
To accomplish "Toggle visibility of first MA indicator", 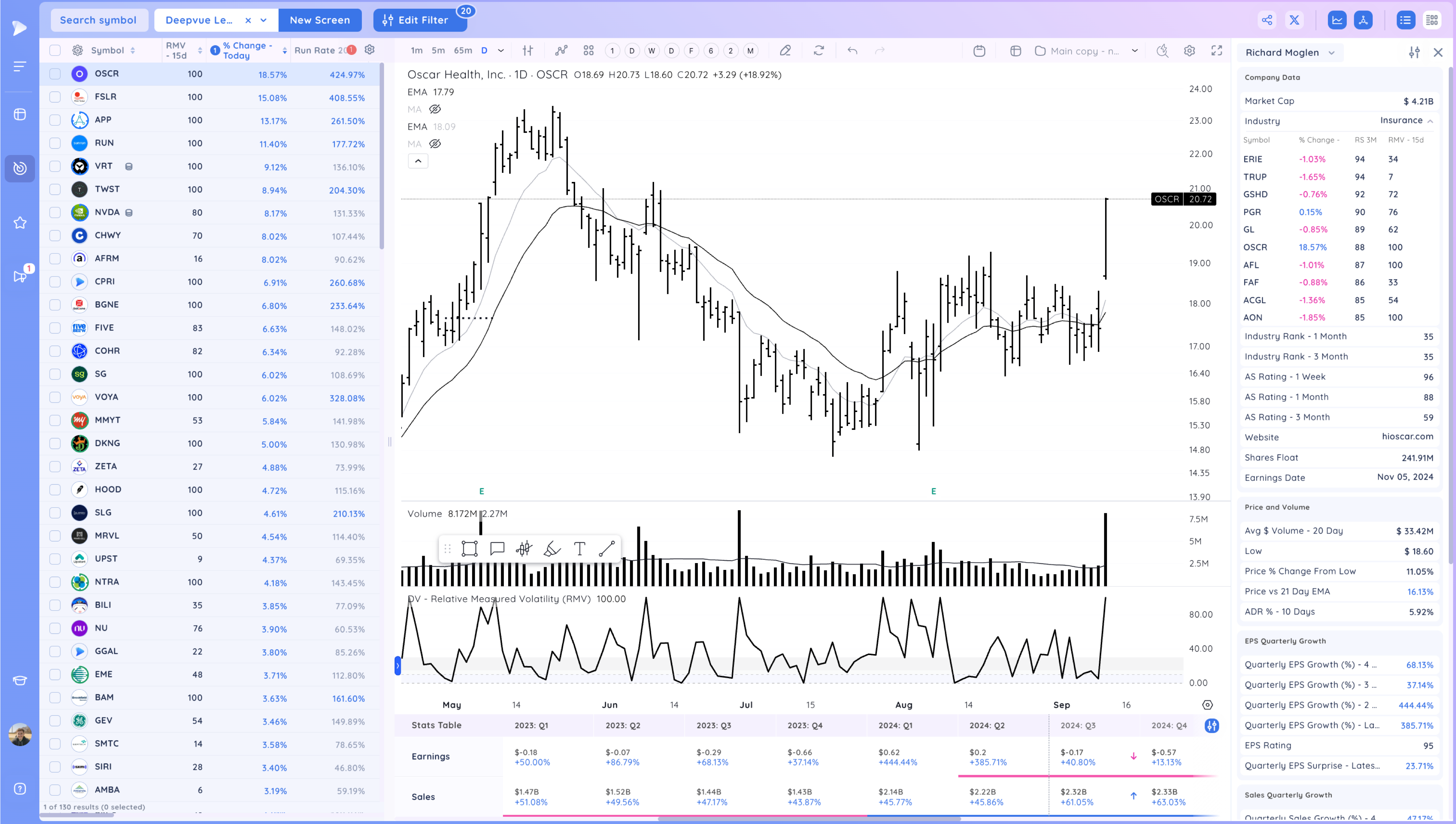I will click(x=435, y=109).
